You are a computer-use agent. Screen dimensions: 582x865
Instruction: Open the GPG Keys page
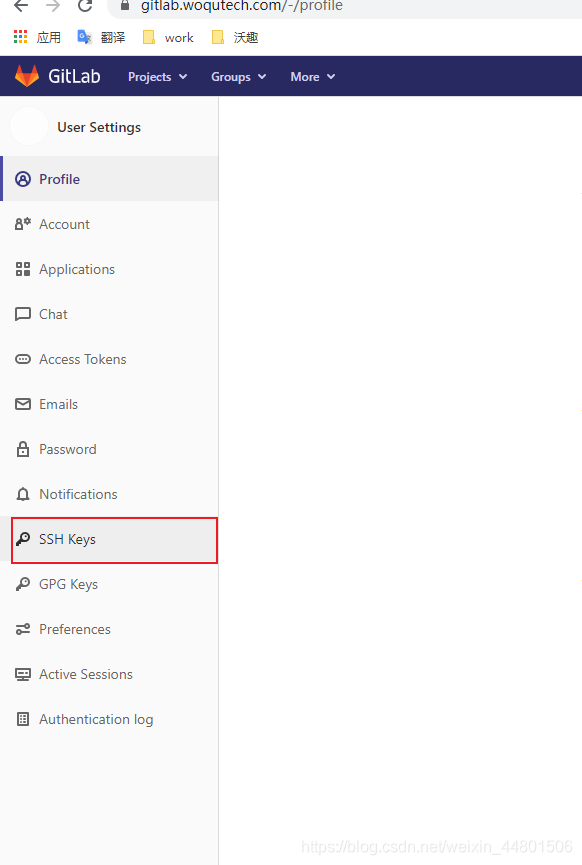click(110, 584)
